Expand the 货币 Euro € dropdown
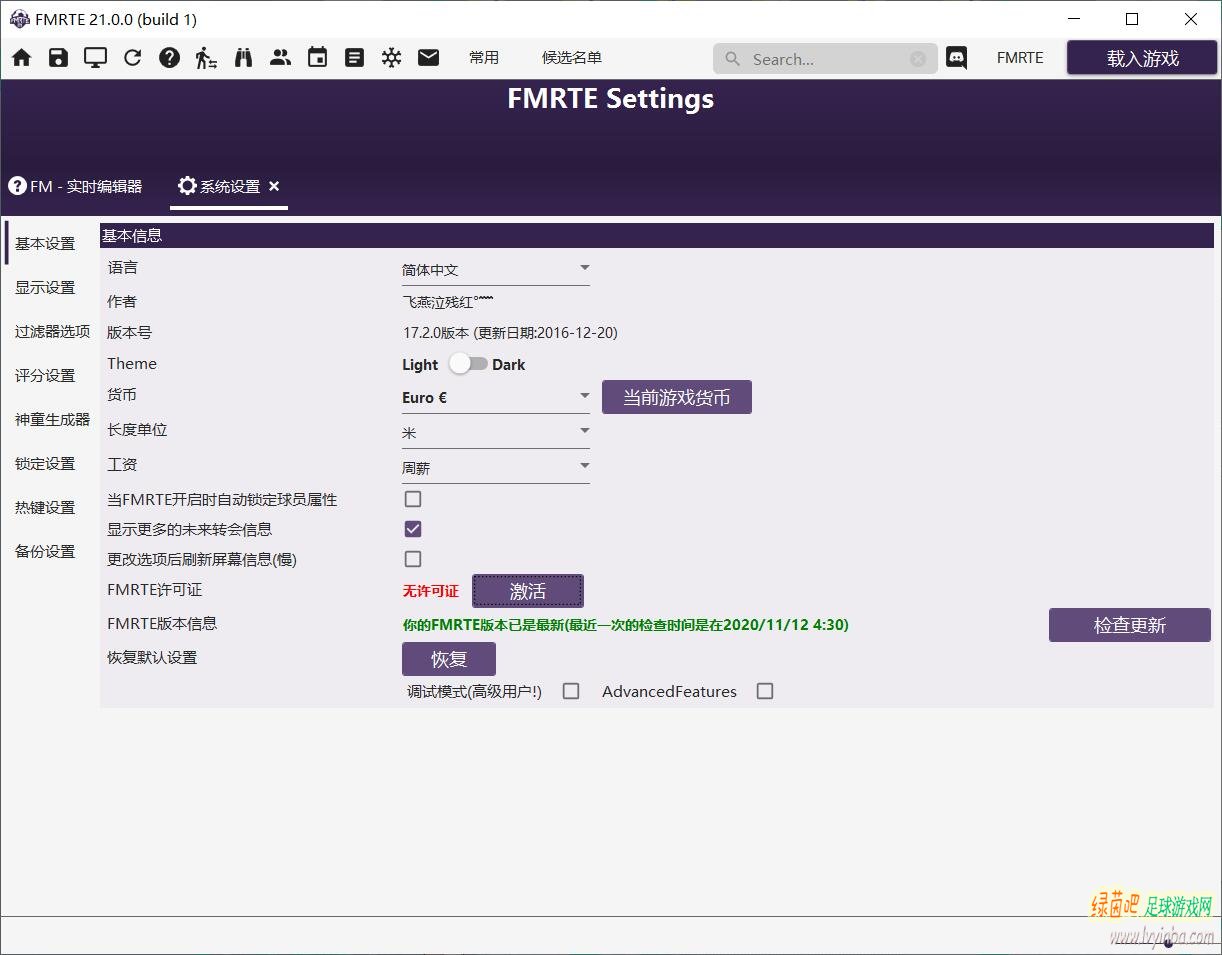1222x955 pixels. 496,397
